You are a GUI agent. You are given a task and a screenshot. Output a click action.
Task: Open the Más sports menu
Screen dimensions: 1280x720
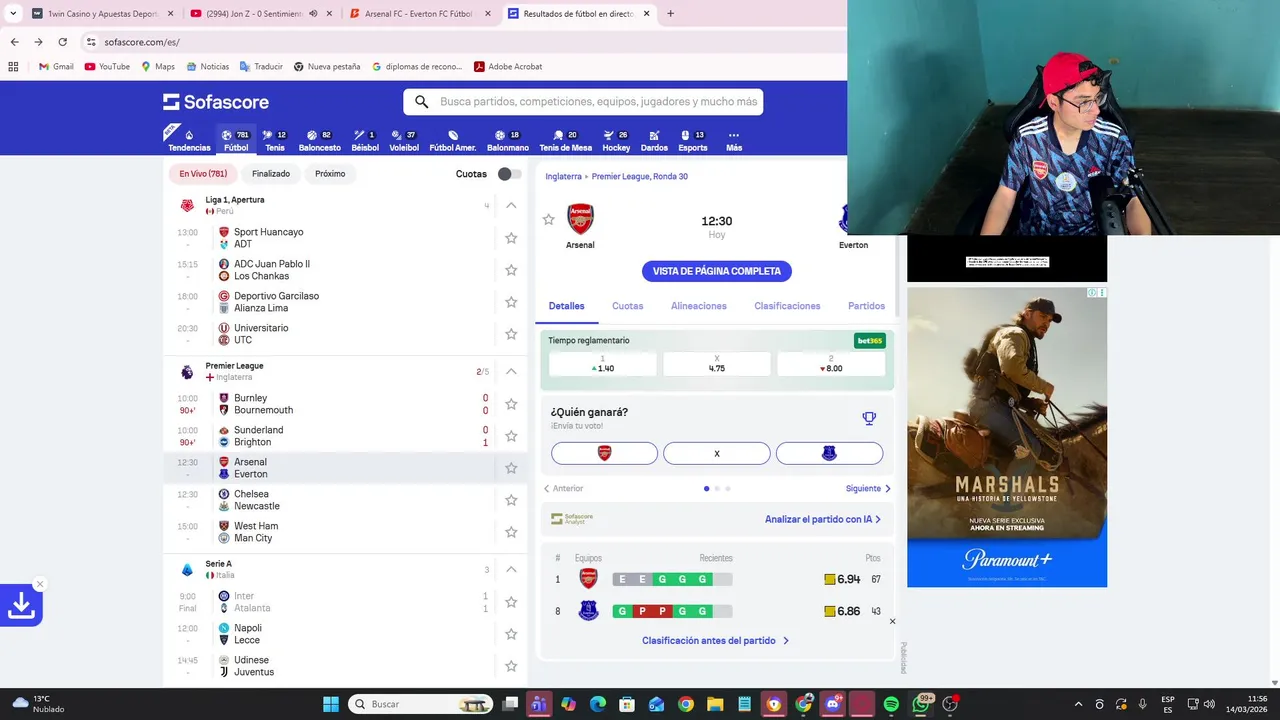coord(734,141)
